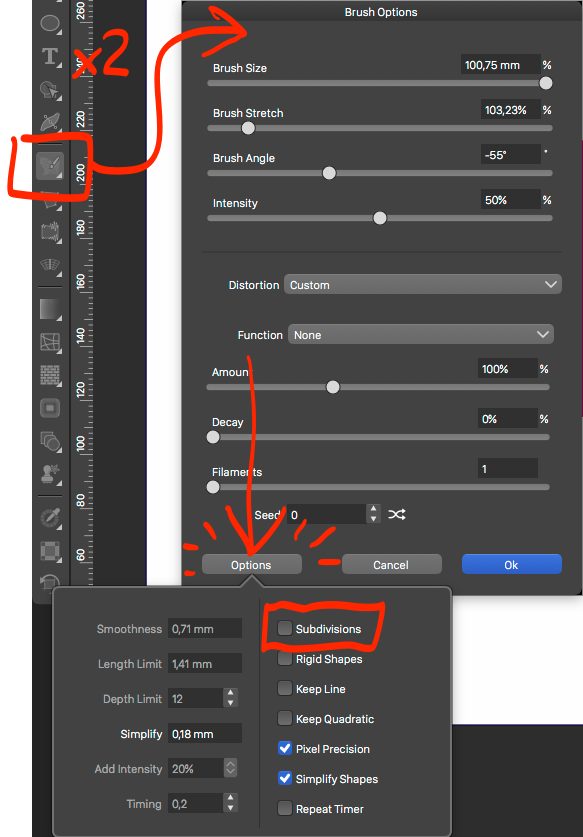The image size is (583, 837).
Task: Click the shuffle Seed randomize icon
Action: click(x=396, y=515)
